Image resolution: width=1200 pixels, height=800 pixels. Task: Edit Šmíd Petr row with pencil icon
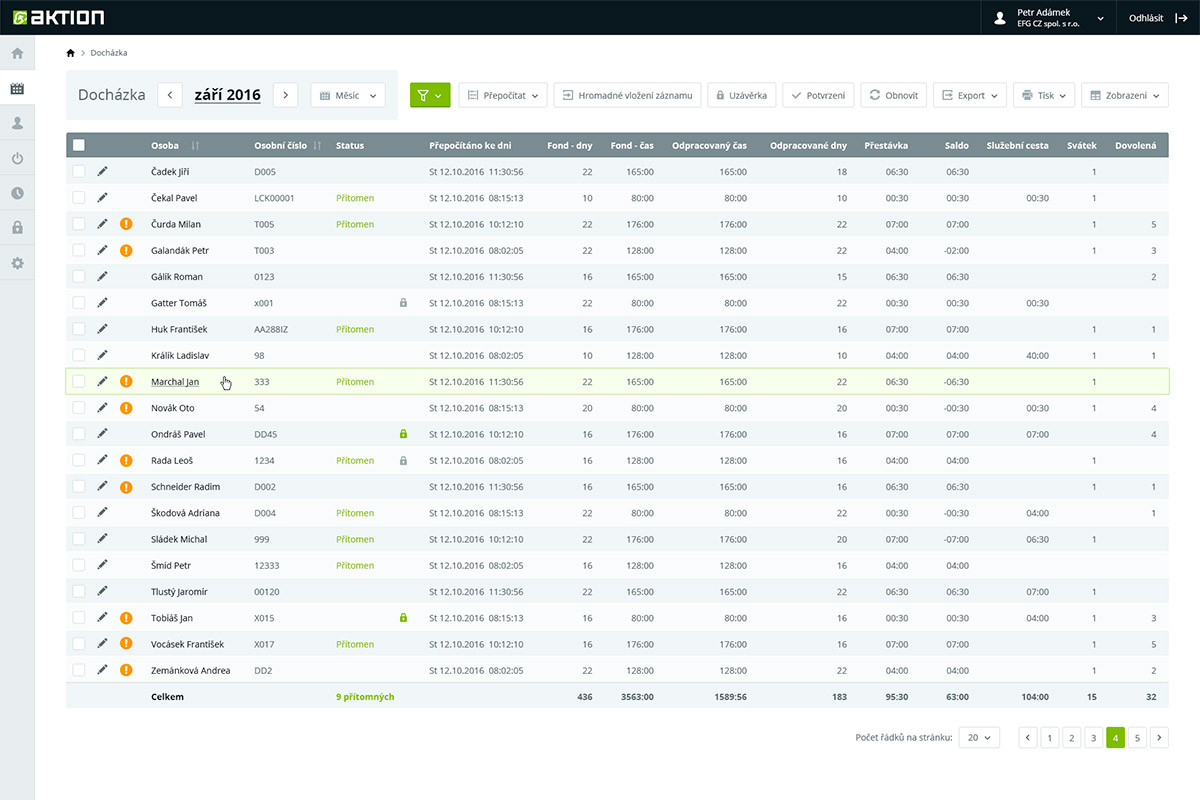[102, 565]
